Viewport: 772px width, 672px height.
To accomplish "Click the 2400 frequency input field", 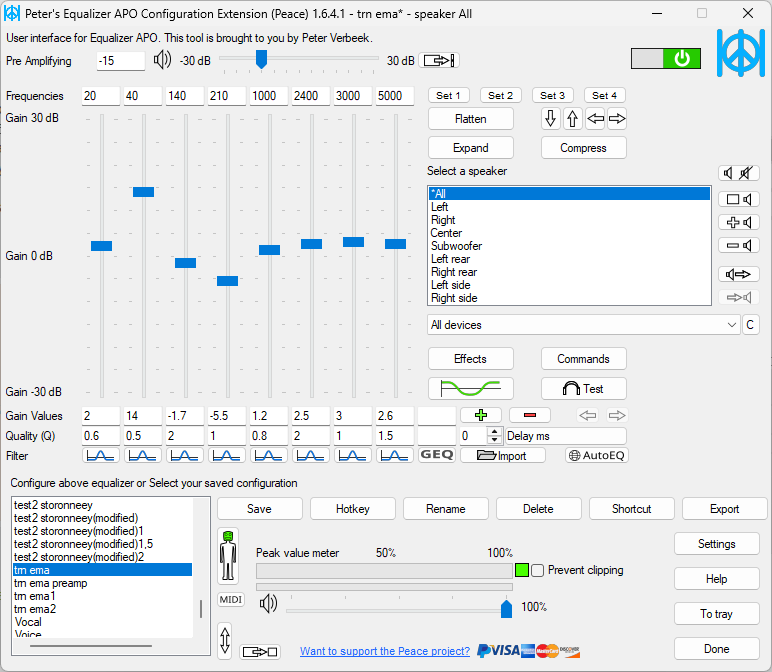I will (x=311, y=96).
